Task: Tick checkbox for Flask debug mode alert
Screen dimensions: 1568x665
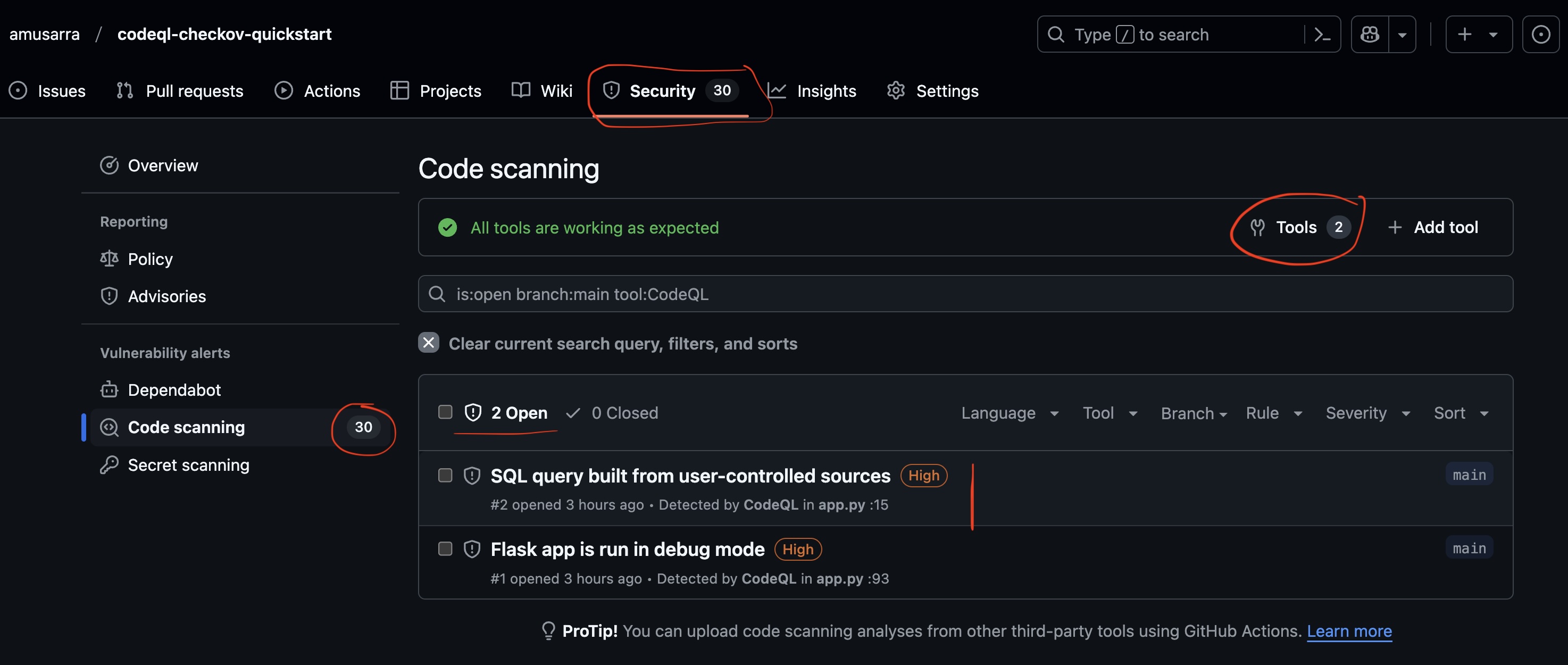Action: (x=446, y=548)
